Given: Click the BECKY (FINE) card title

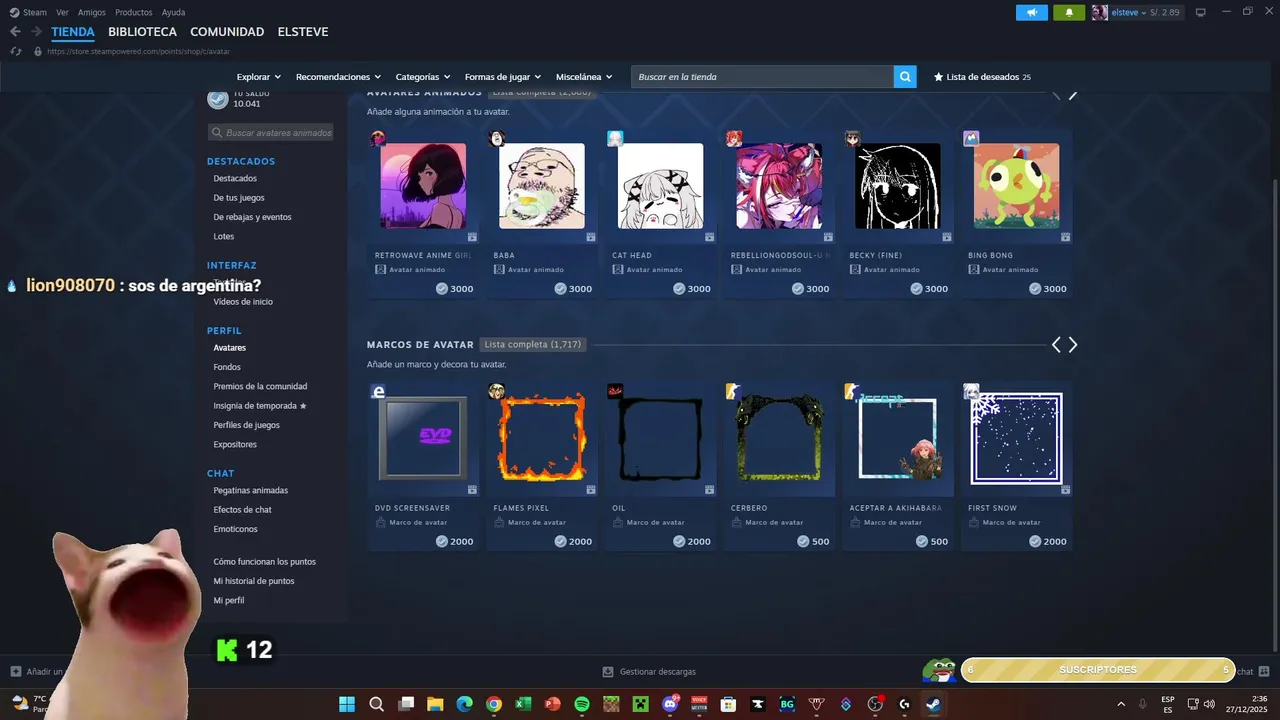Looking at the screenshot, I should pos(876,255).
